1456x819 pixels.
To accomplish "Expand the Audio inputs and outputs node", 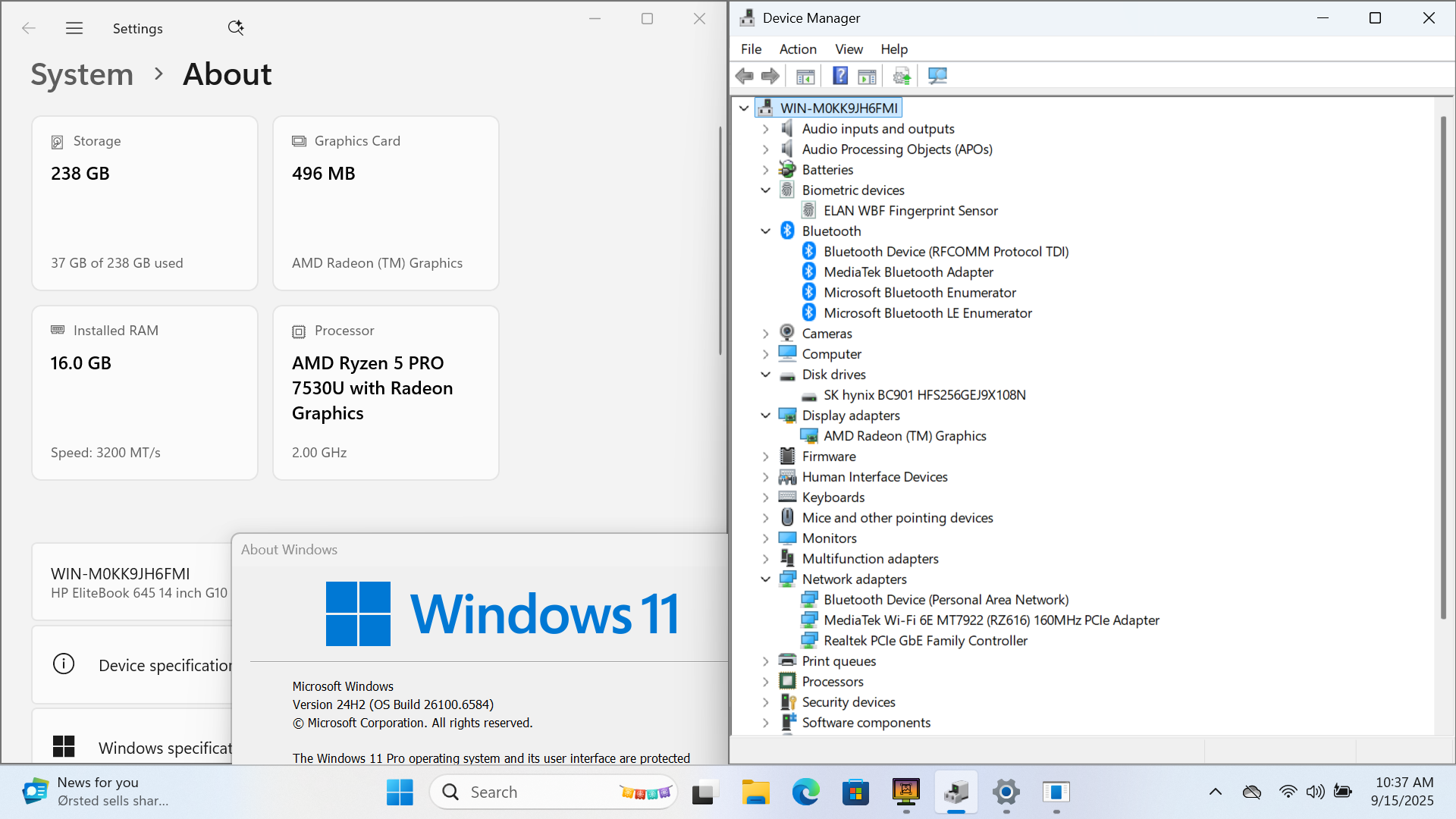I will tap(765, 129).
